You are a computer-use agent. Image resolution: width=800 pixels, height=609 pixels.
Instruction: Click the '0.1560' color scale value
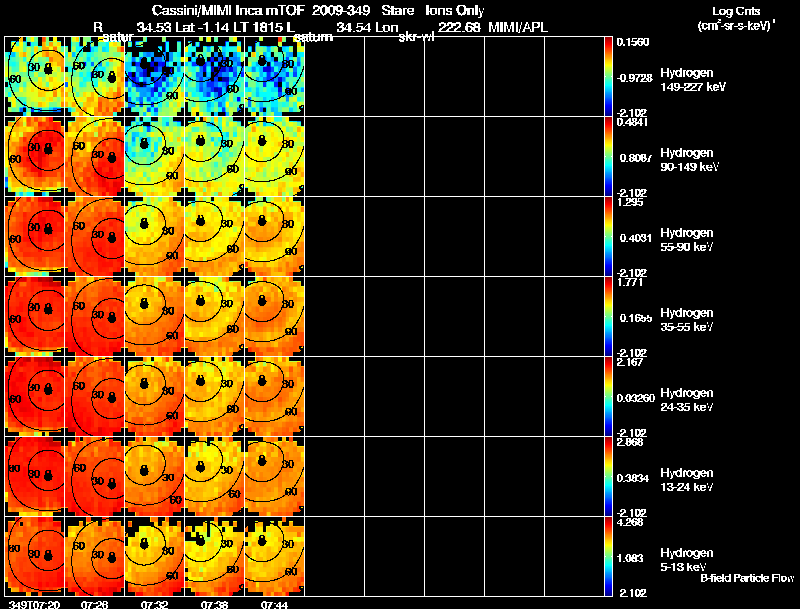(x=633, y=42)
